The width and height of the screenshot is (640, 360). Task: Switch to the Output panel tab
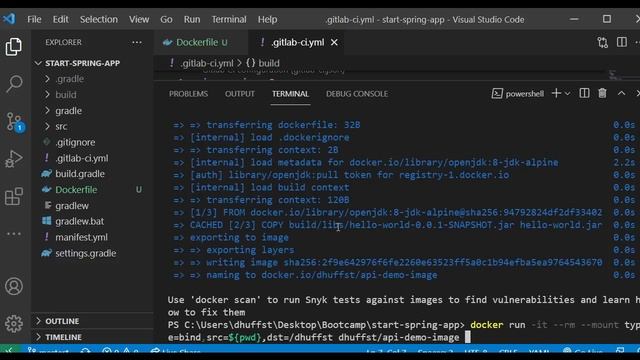[240, 94]
